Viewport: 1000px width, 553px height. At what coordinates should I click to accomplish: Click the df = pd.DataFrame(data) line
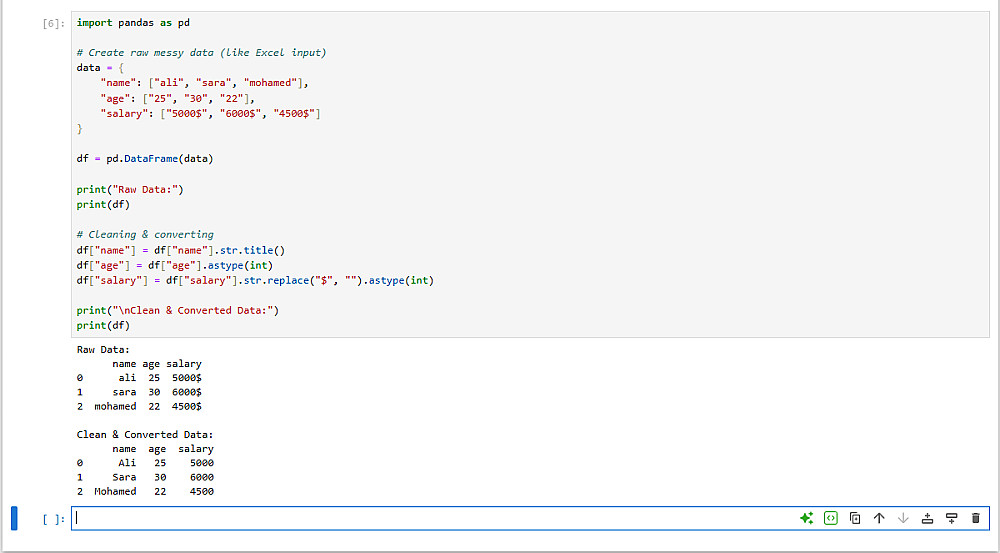coord(145,158)
